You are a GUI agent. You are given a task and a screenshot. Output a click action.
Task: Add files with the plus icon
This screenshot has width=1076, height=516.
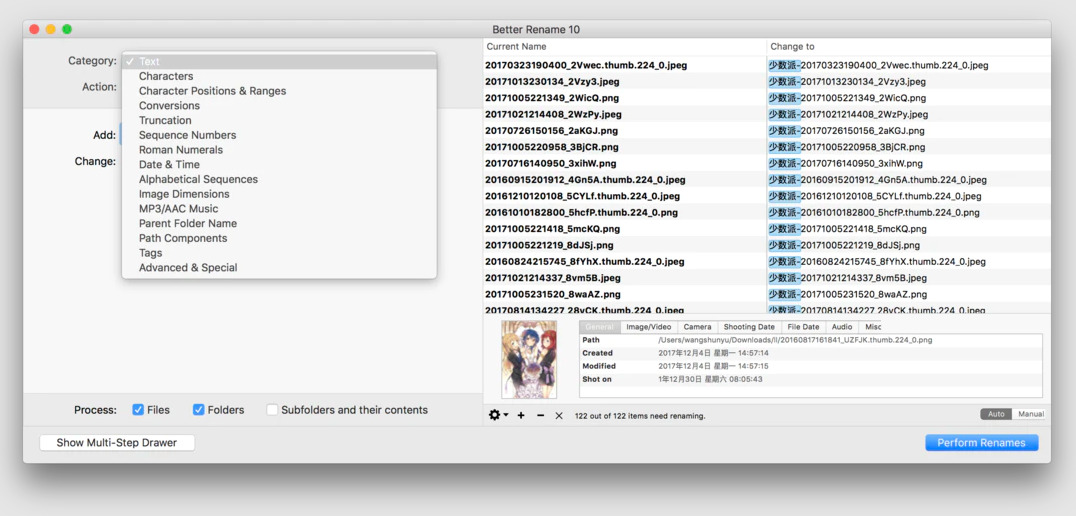(x=521, y=415)
